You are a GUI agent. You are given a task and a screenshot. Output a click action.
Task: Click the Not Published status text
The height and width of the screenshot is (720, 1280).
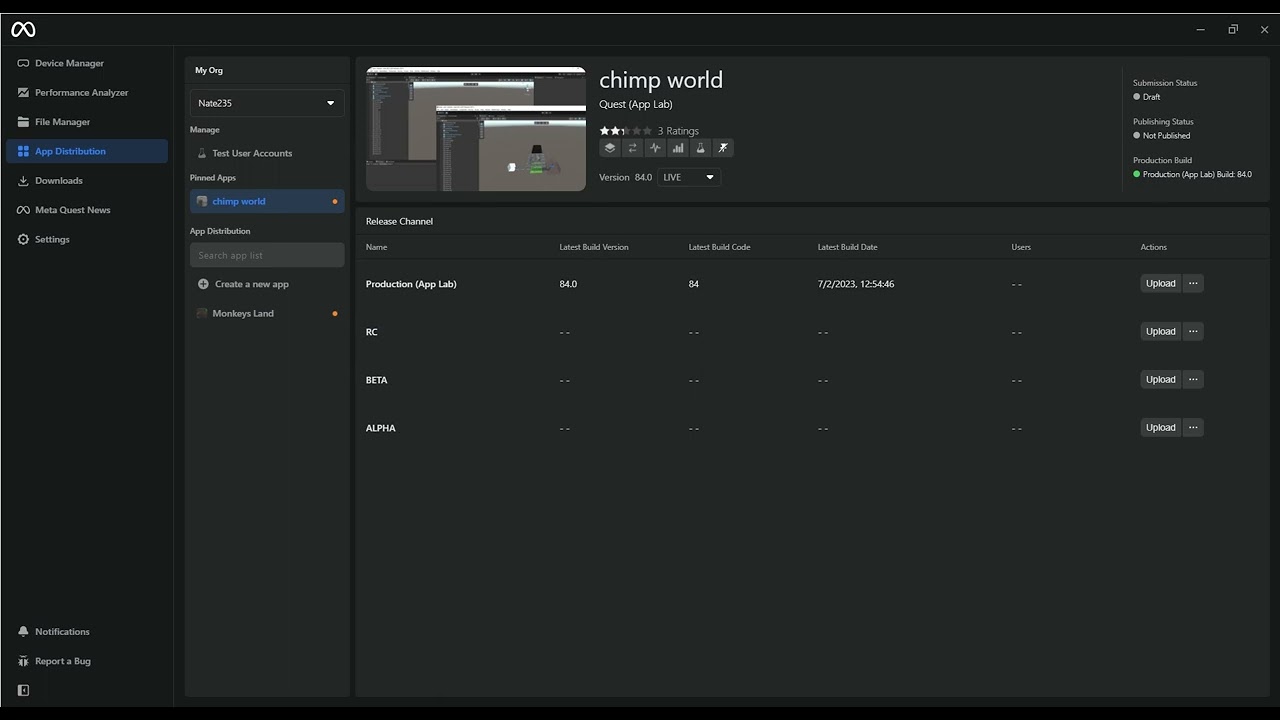tap(1167, 136)
